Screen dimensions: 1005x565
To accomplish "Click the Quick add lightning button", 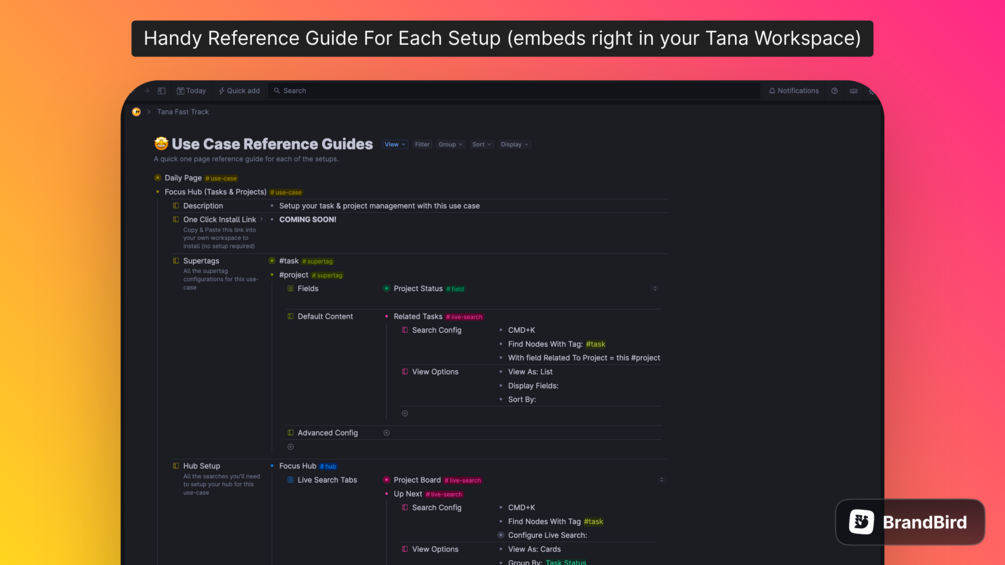I will pyautogui.click(x=239, y=91).
